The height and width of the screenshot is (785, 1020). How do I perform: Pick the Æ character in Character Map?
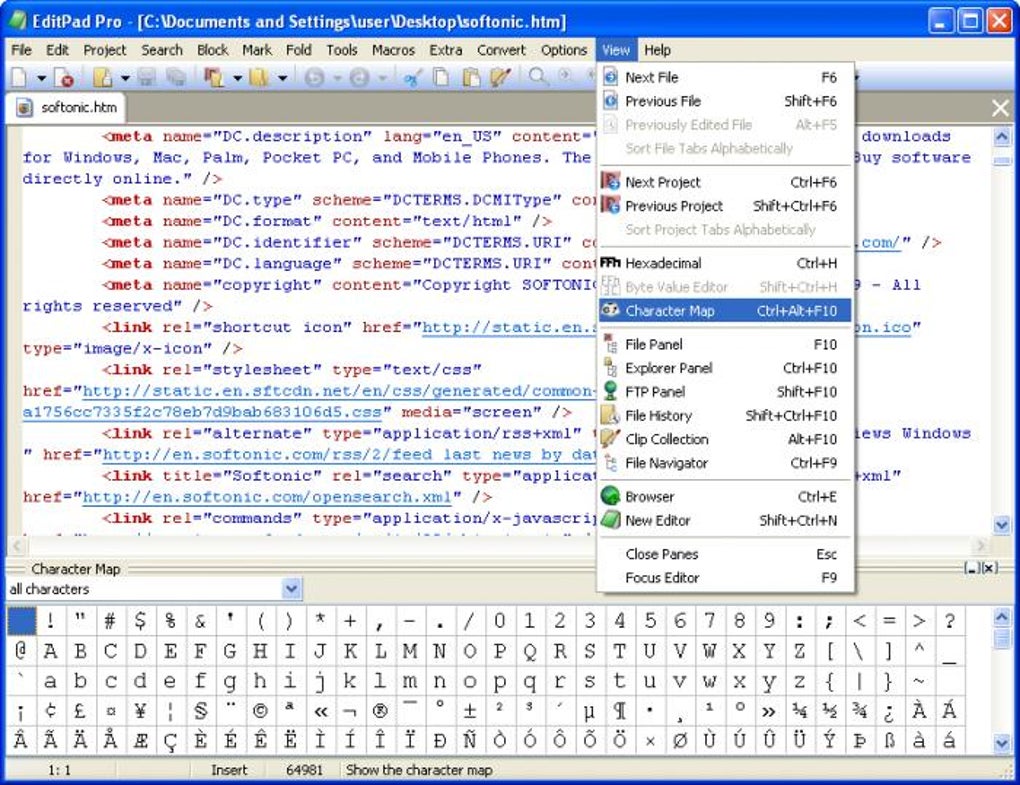click(141, 740)
